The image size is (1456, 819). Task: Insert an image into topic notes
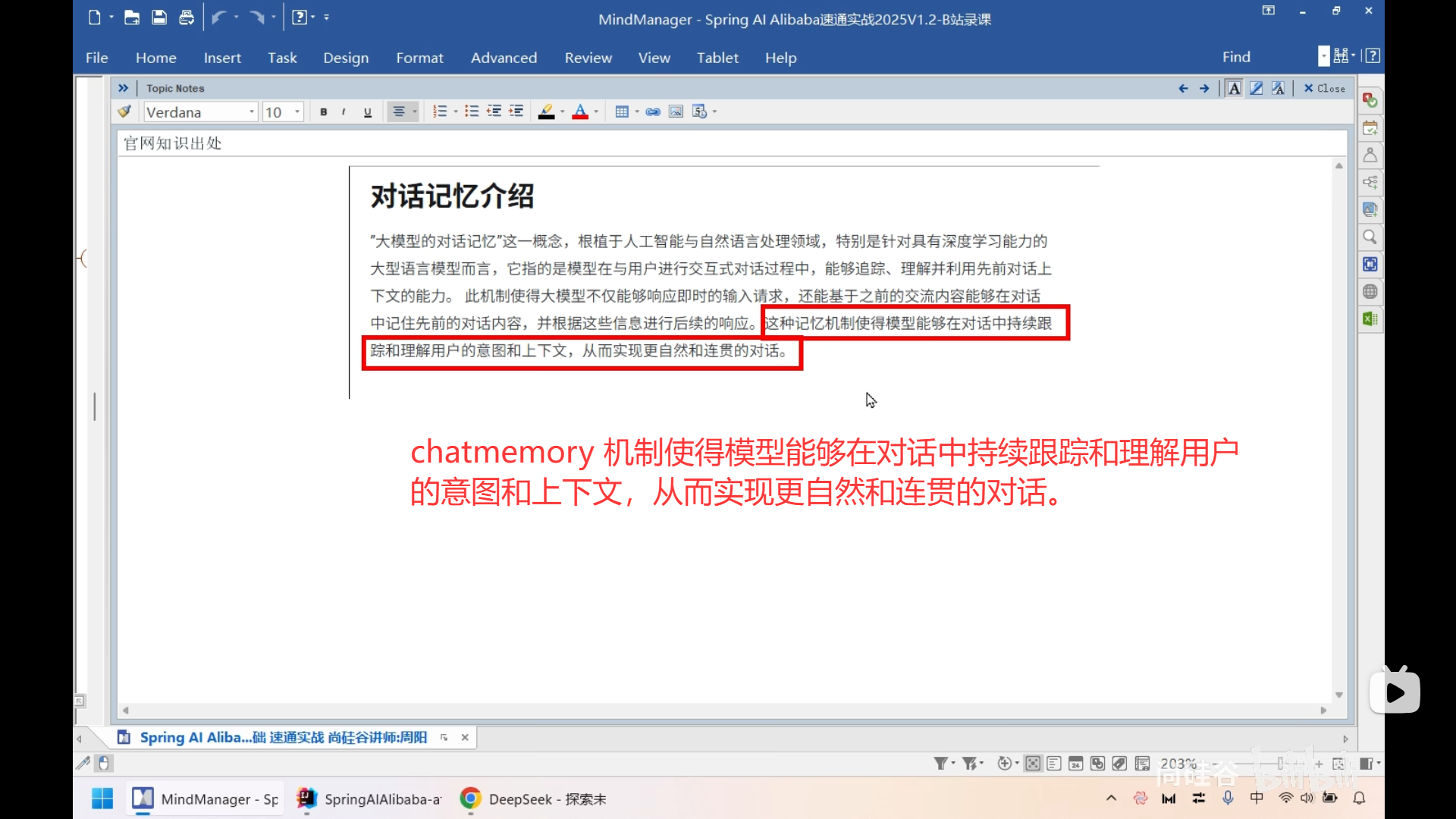pyautogui.click(x=675, y=111)
